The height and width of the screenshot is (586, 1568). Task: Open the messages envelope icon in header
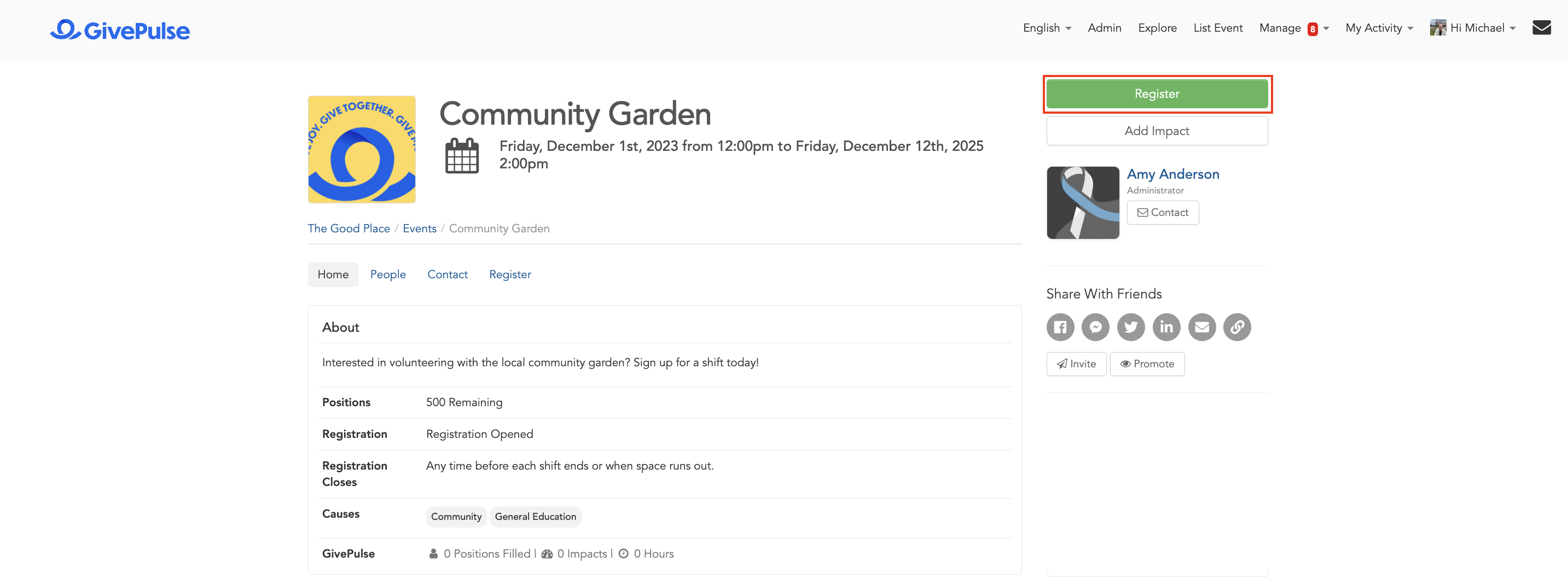point(1541,28)
